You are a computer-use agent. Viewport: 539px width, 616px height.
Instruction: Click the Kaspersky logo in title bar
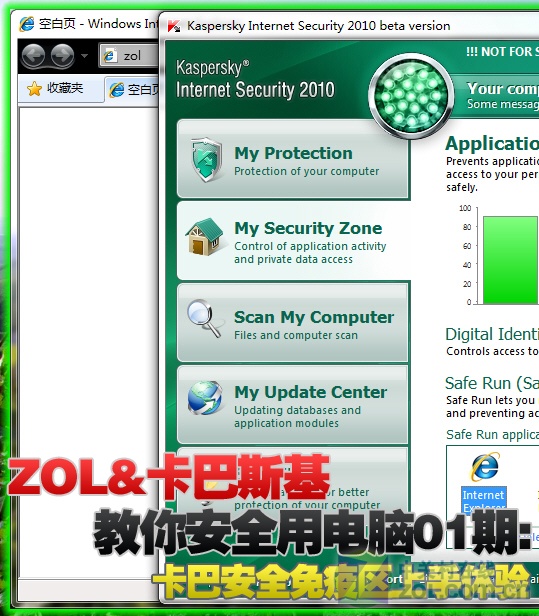(174, 26)
